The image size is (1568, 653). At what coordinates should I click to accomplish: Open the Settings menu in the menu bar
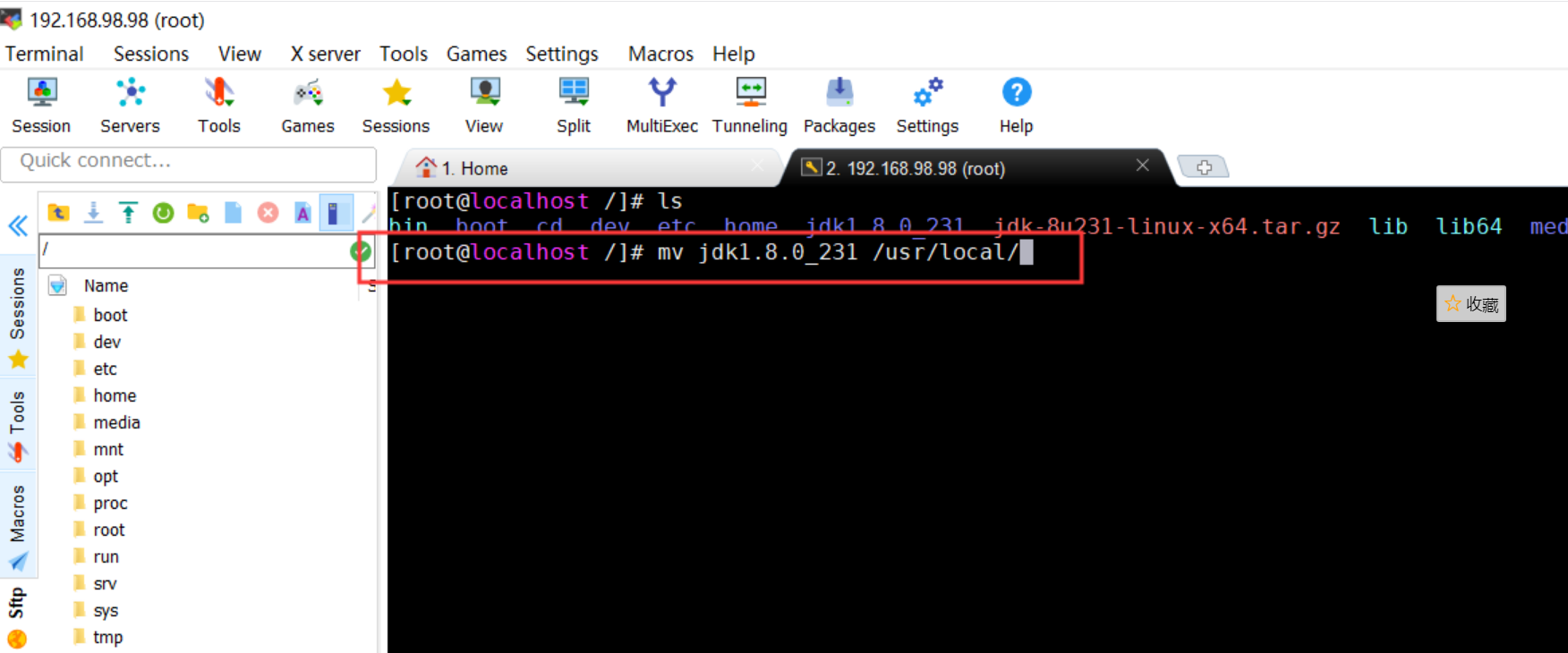[x=562, y=54]
